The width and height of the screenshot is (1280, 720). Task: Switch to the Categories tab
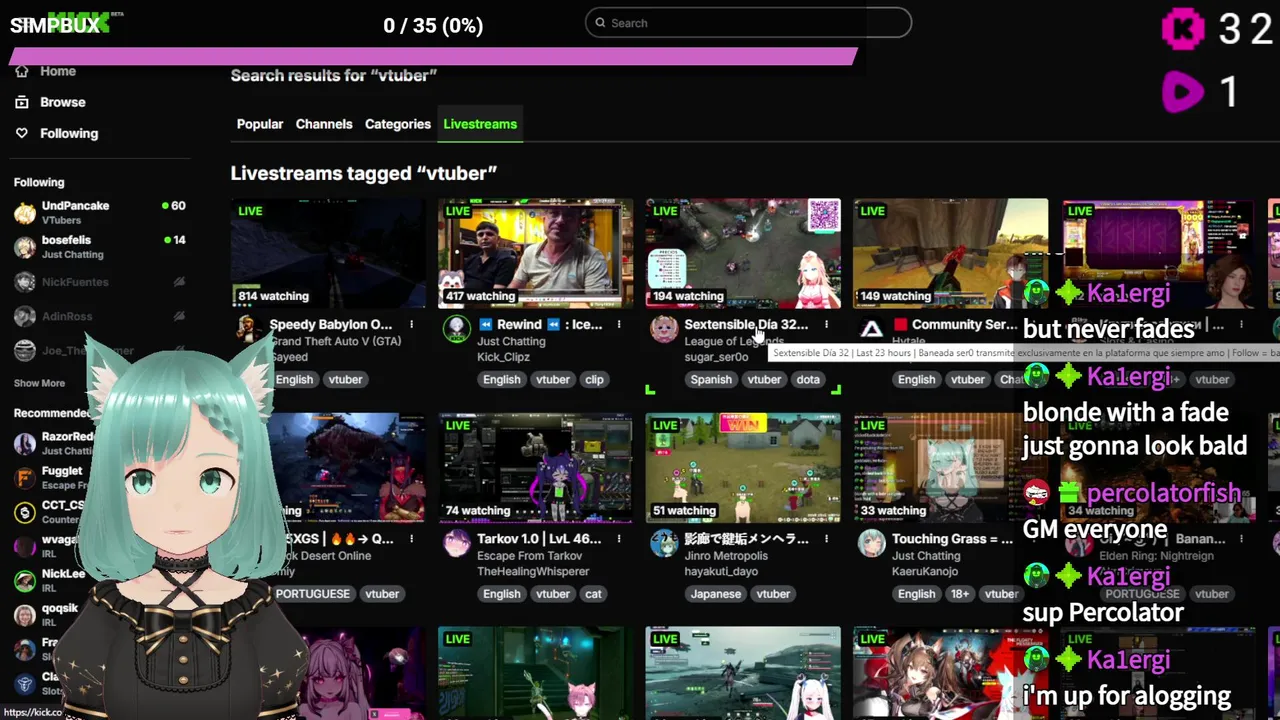[x=398, y=124]
